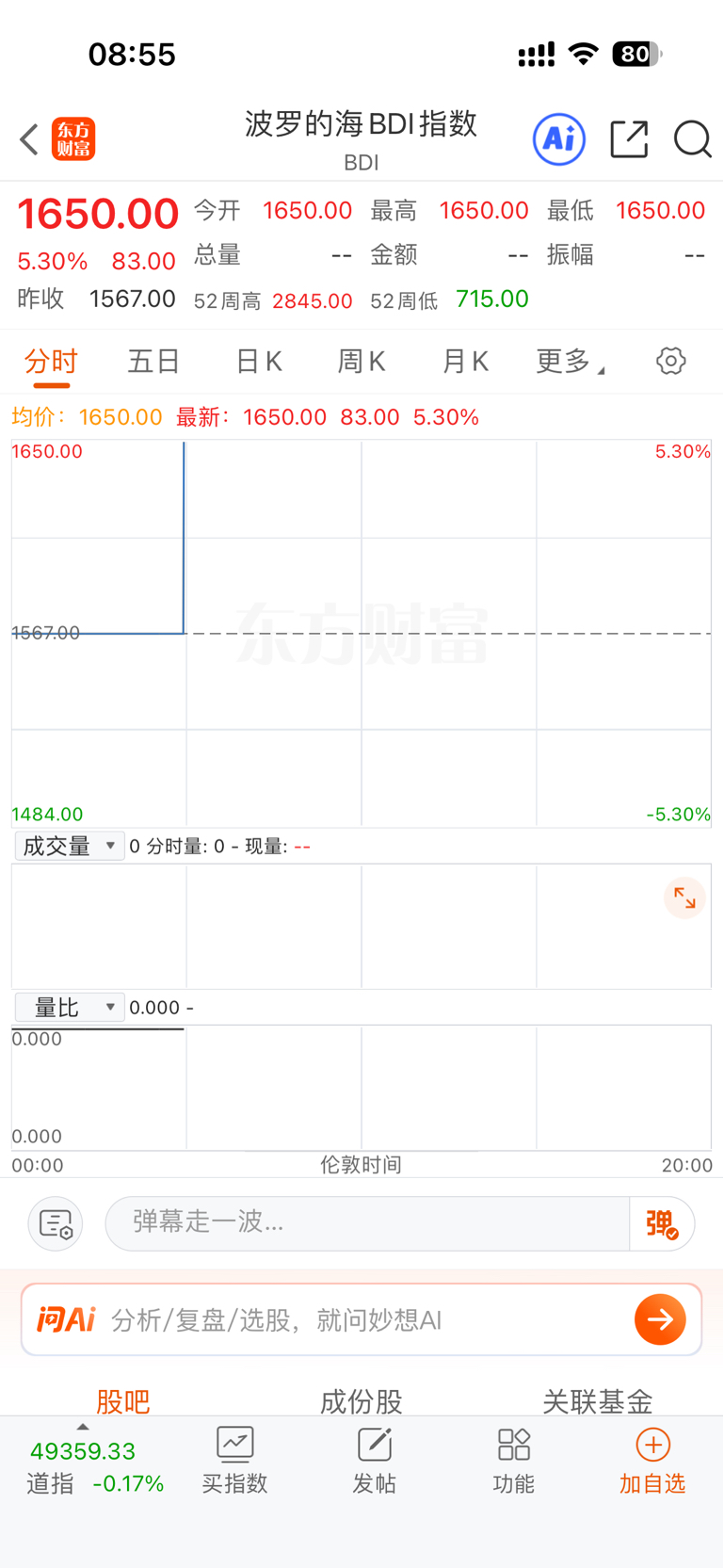The image size is (724, 1568).
Task: Tap the share icon
Action: pos(629,139)
